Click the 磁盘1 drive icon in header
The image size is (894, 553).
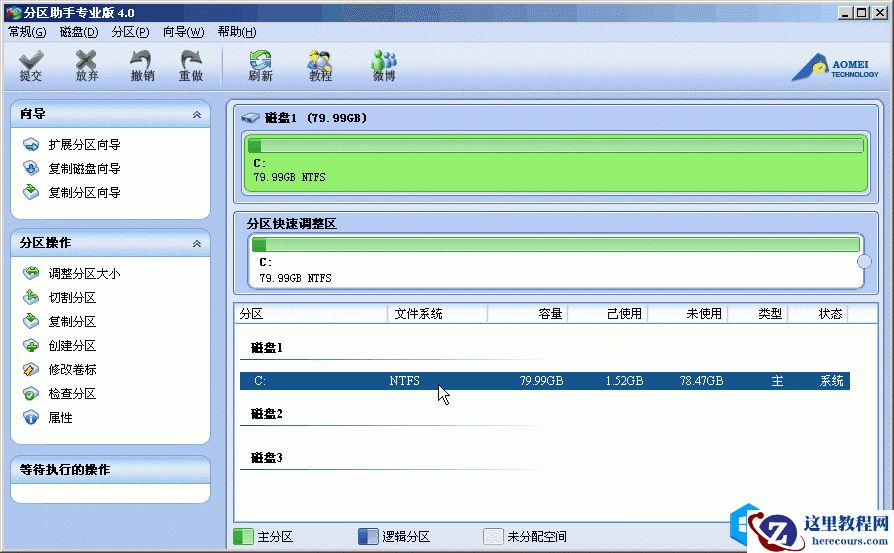[x=250, y=118]
